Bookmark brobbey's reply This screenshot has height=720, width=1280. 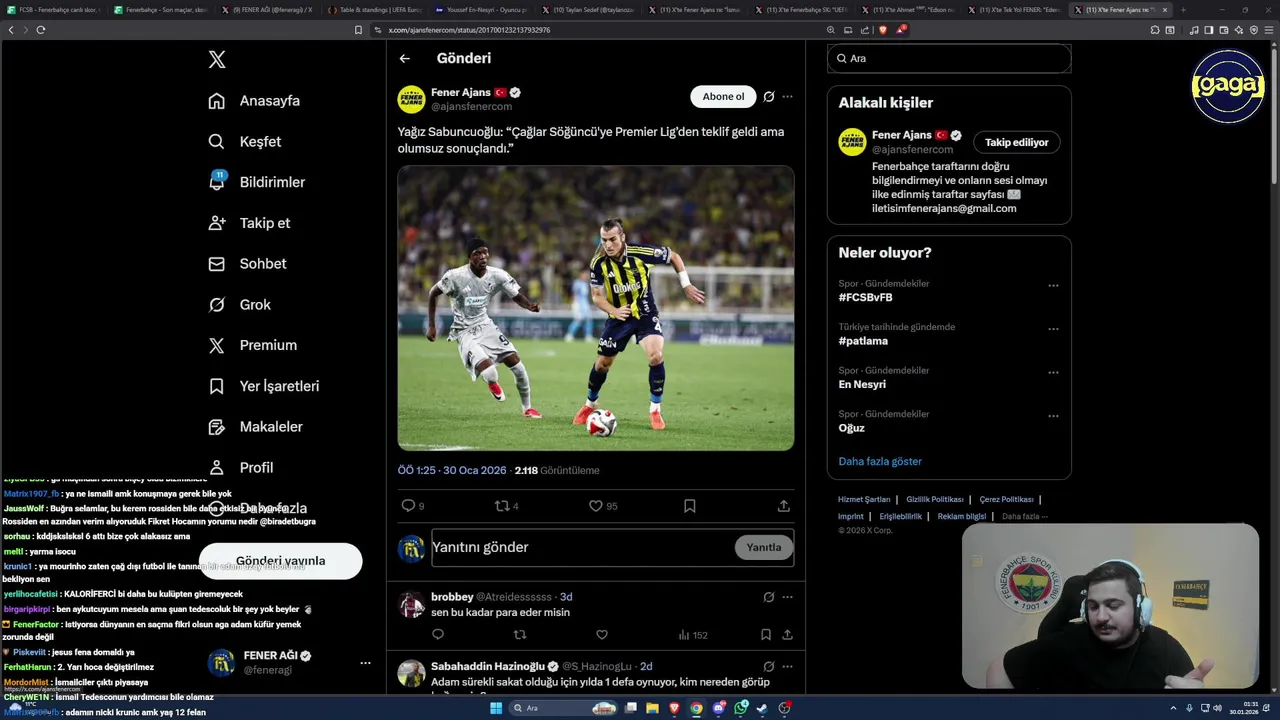[765, 635]
